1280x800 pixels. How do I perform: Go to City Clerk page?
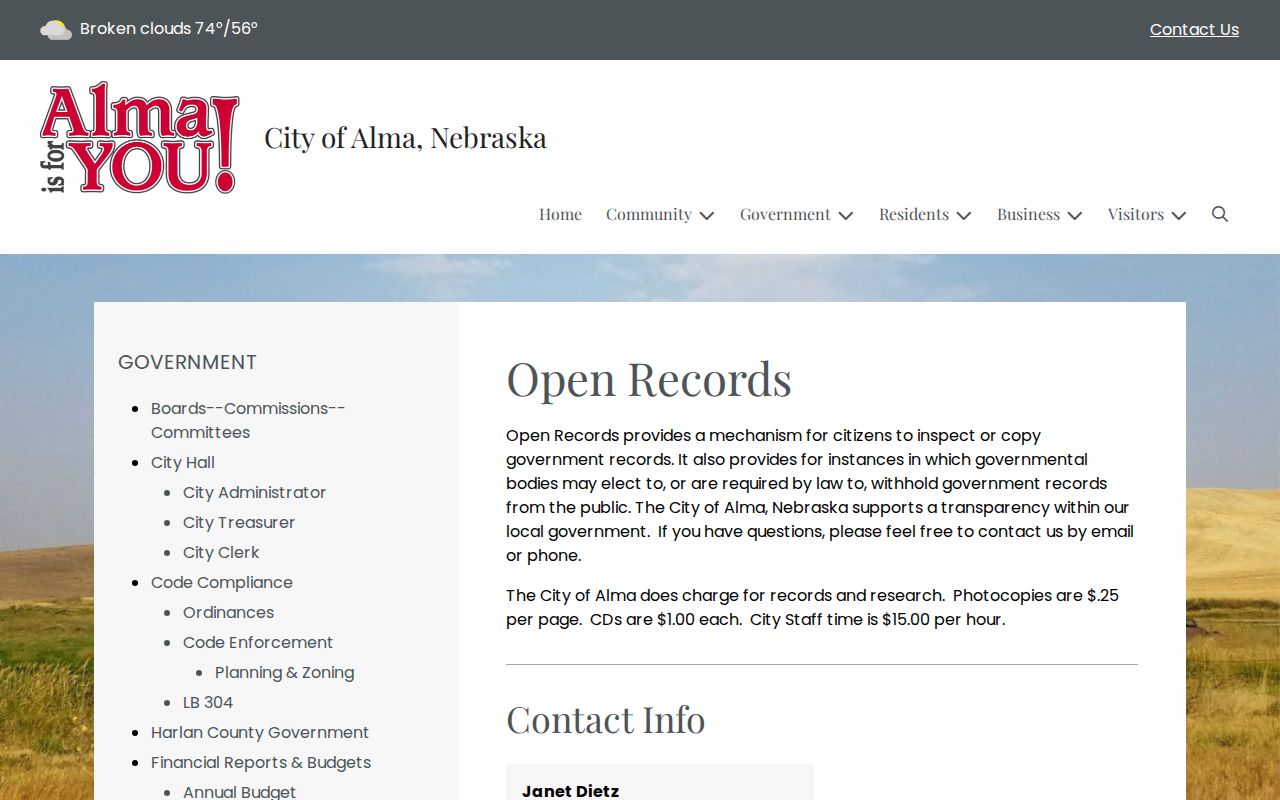(221, 552)
